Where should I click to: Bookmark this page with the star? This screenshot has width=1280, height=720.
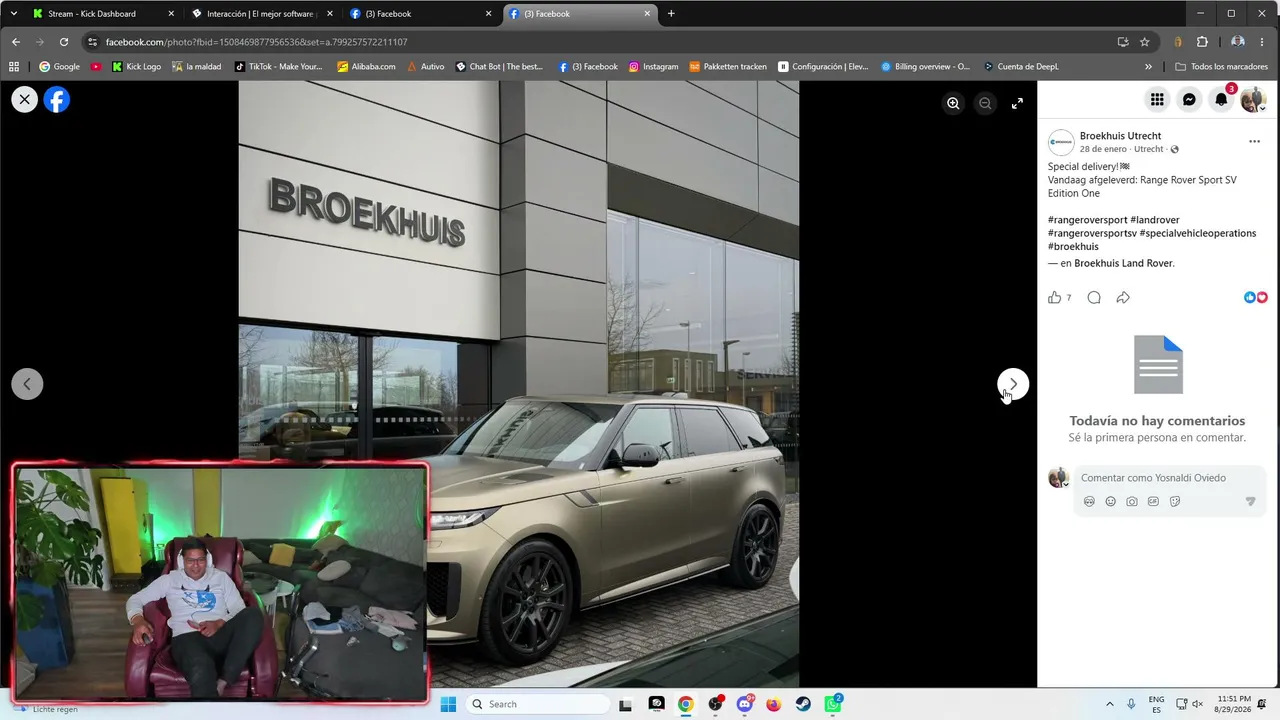pyautogui.click(x=1145, y=42)
